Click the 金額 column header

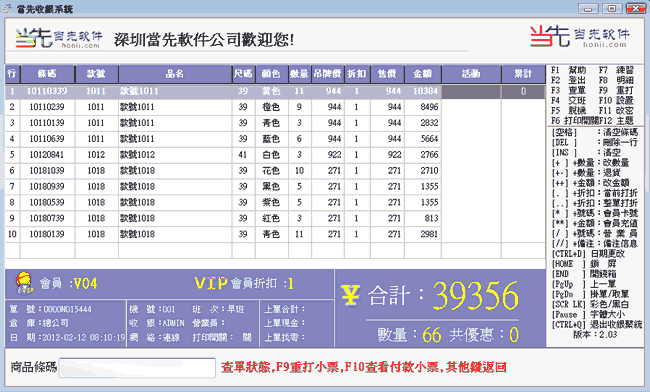423,74
